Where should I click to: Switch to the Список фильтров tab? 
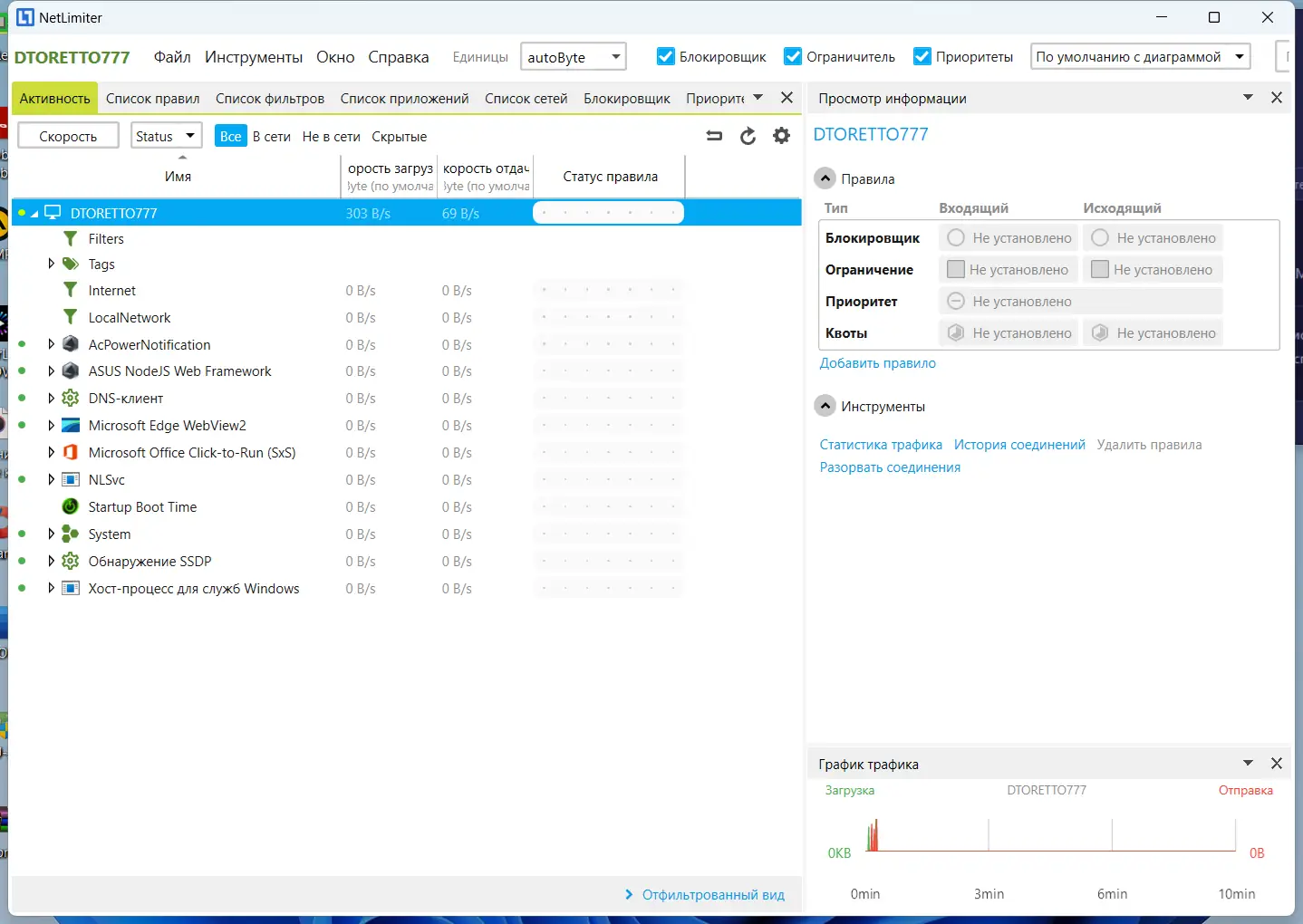click(x=270, y=98)
